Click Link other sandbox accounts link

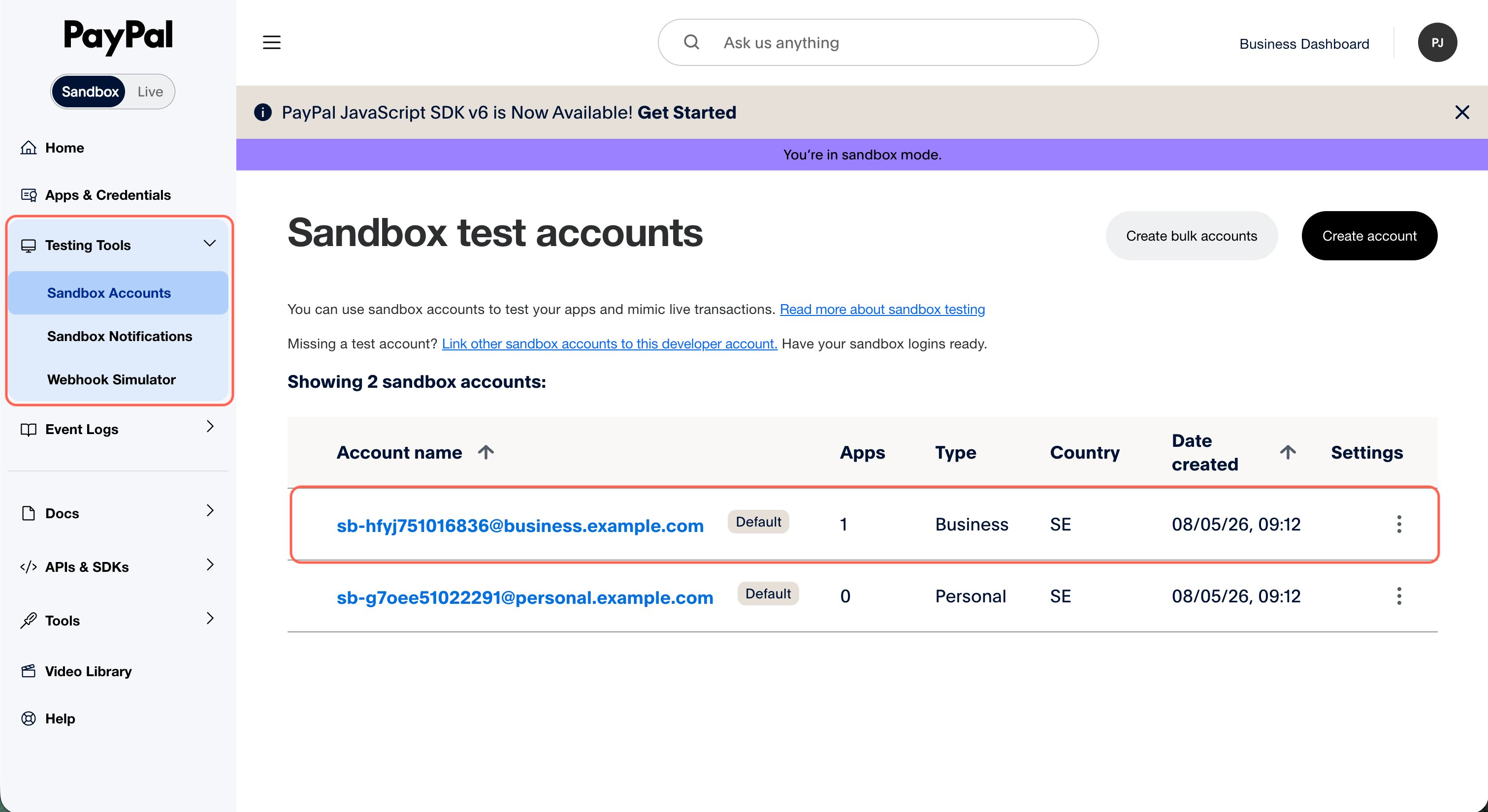pos(610,344)
